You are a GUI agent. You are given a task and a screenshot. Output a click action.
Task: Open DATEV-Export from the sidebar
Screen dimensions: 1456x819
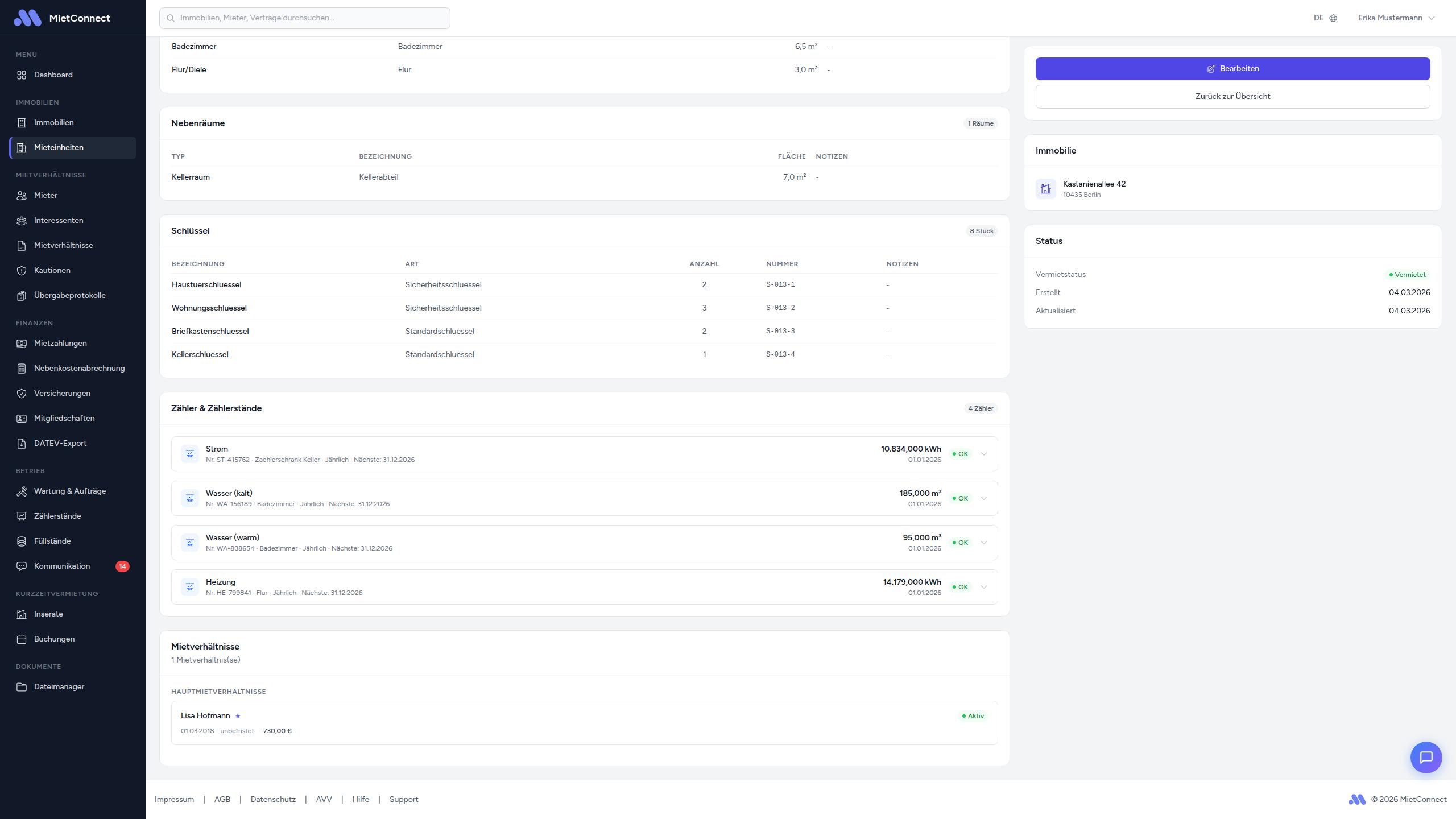[x=60, y=444]
